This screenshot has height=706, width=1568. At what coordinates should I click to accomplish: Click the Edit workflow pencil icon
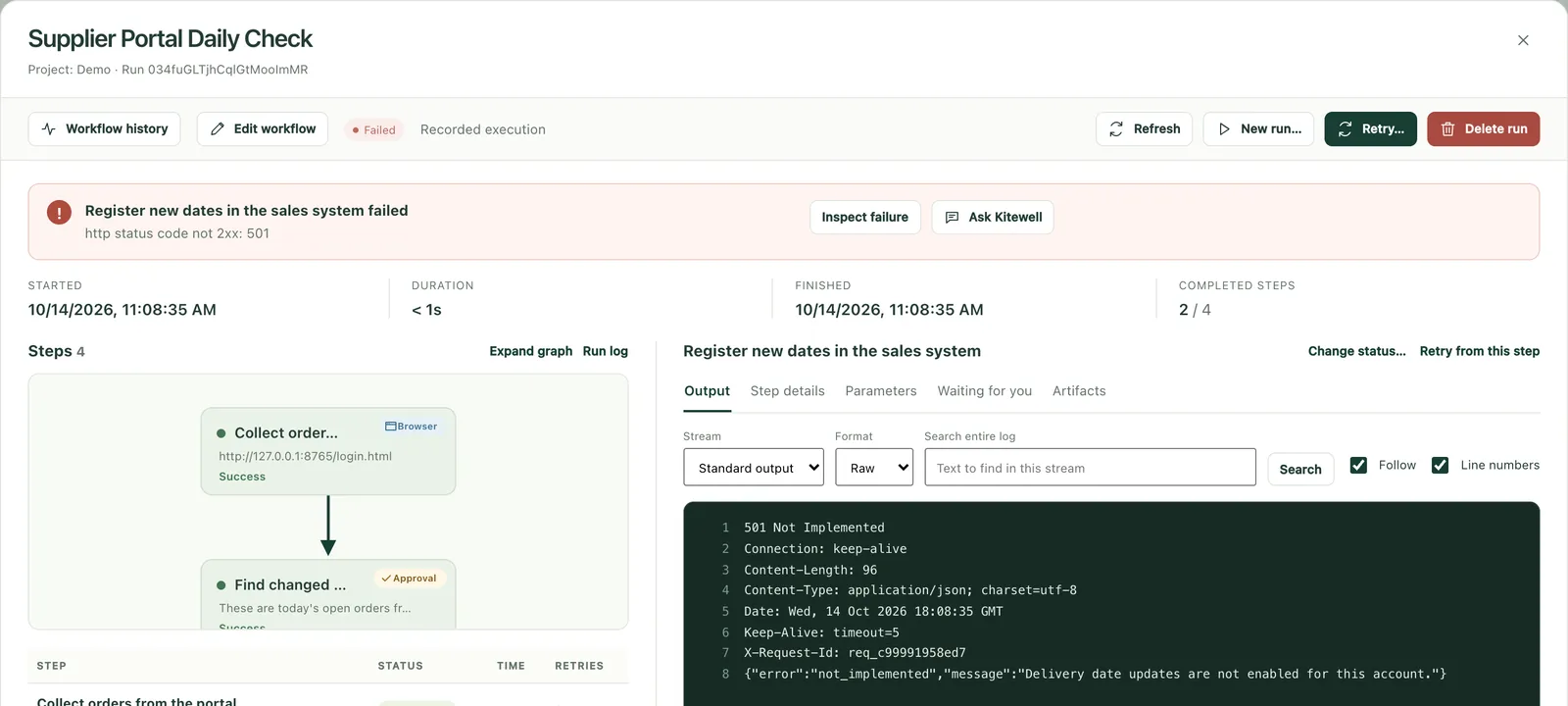click(x=218, y=129)
